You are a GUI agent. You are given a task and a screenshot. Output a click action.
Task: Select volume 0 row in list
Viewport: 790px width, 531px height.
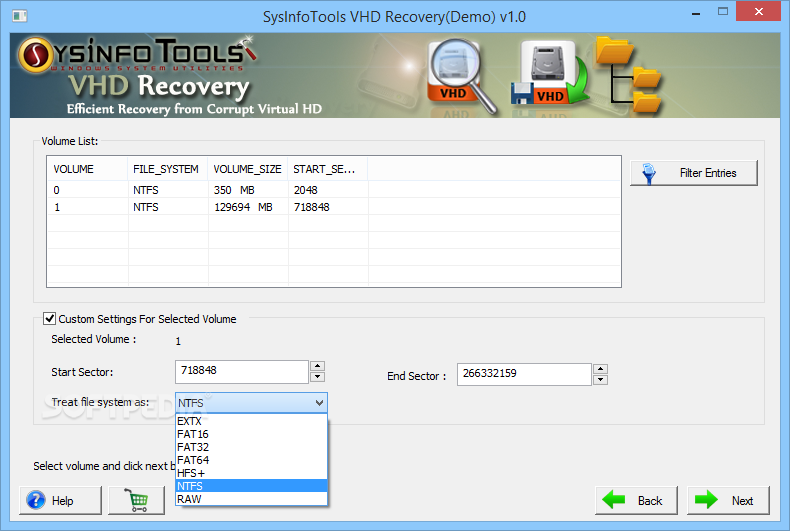334,190
